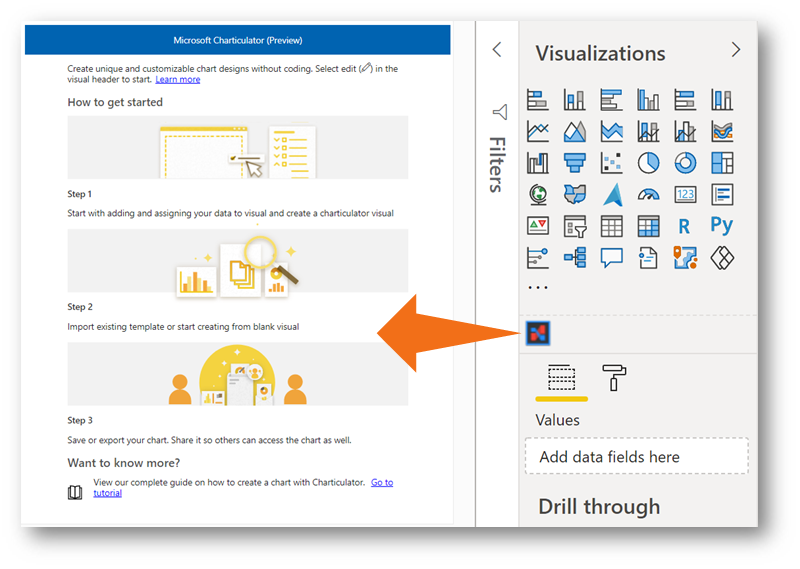Expand the Filters pane with left chevron
Screen dimensions: 800x569
pos(497,50)
